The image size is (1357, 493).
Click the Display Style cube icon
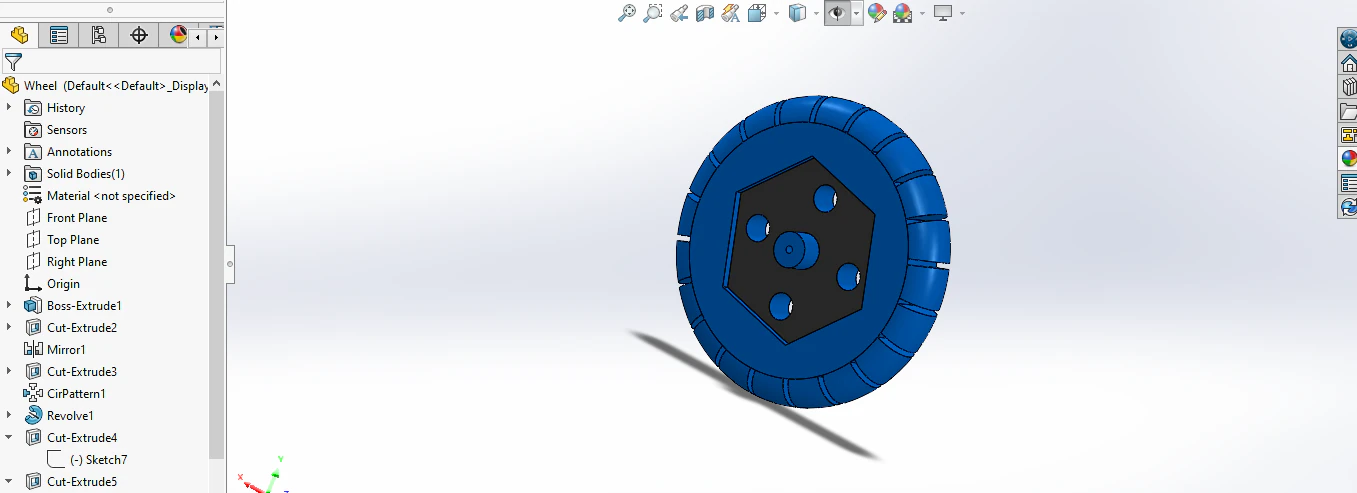pos(798,13)
